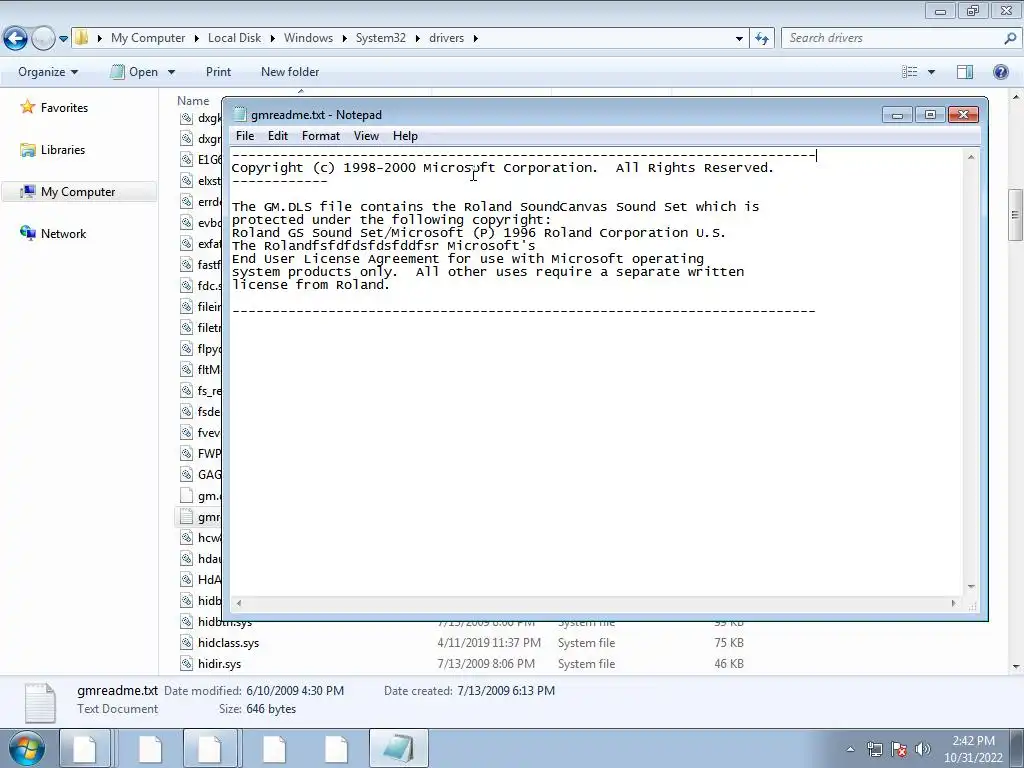Expand the arrow after System32 breadcrumb

coord(417,39)
